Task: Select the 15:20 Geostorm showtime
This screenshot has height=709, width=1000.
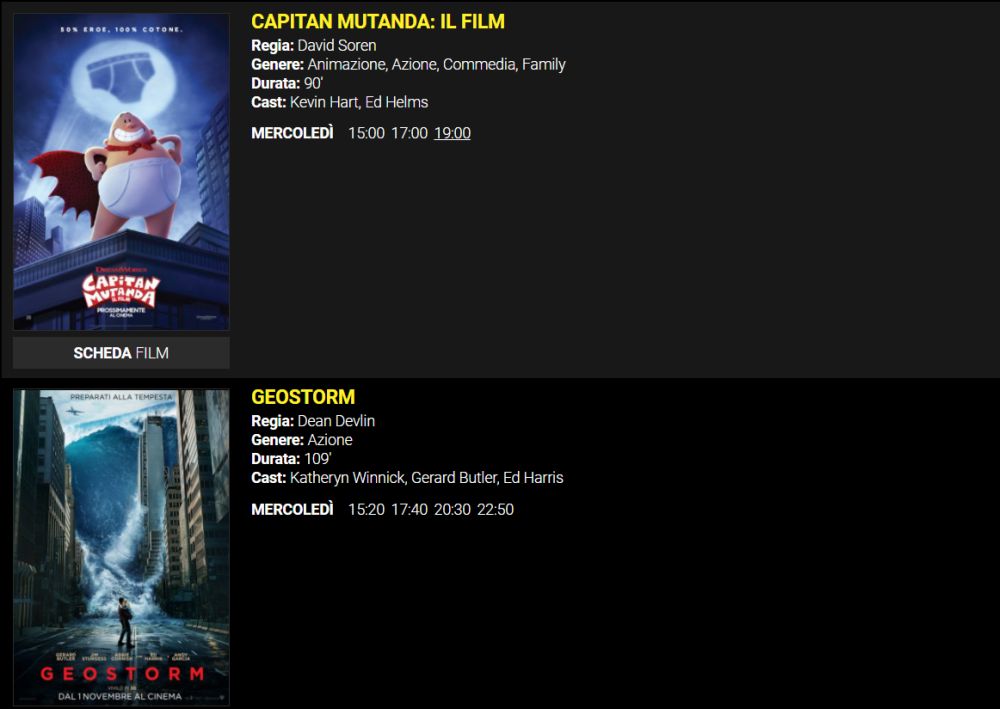Action: (x=366, y=509)
